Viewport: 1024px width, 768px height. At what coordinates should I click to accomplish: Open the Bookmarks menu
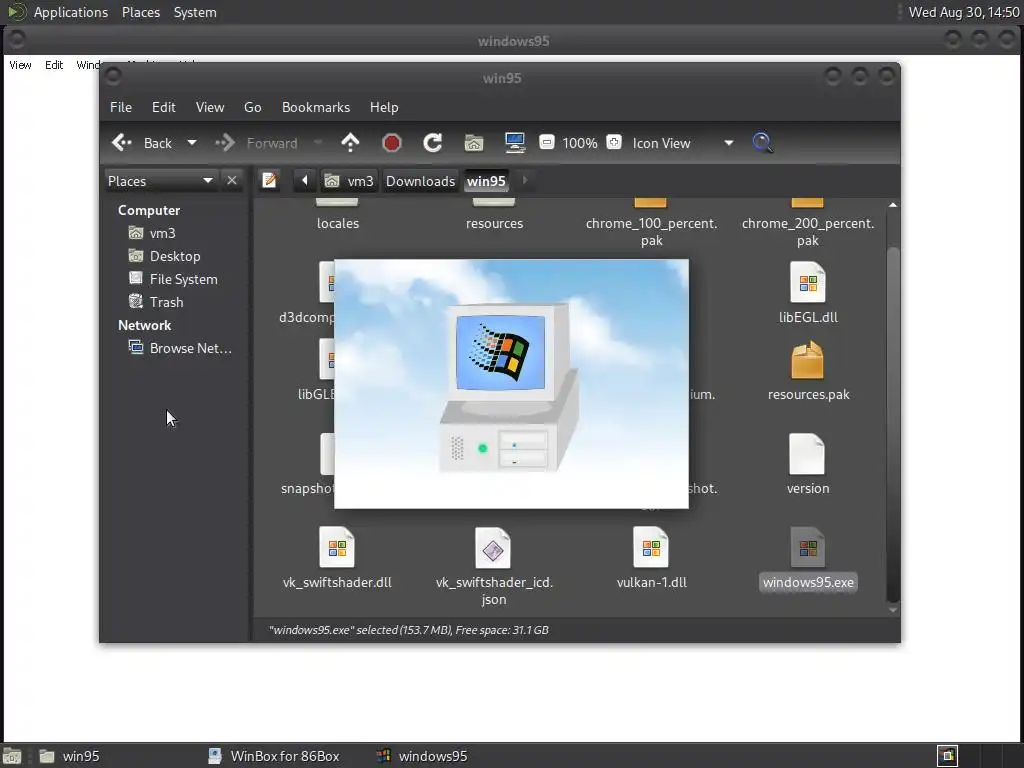coord(315,107)
